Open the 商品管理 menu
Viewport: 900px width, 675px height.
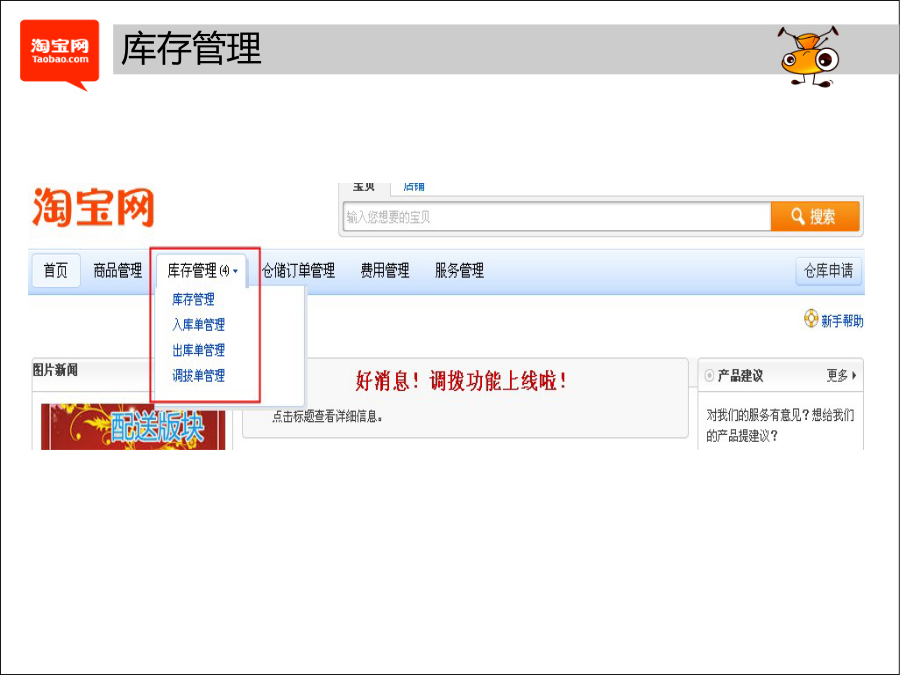pyautogui.click(x=118, y=270)
